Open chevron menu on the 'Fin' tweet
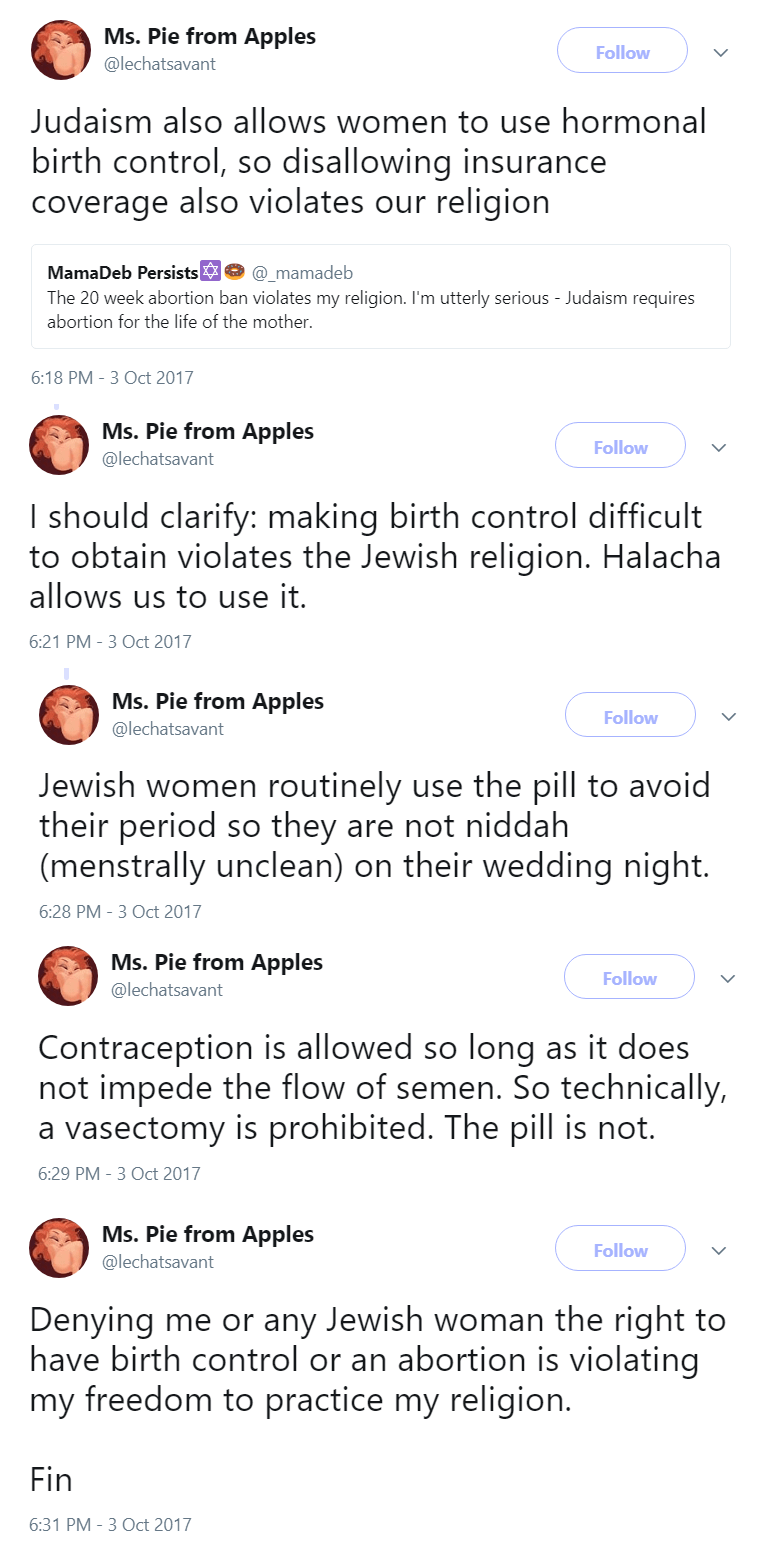The height and width of the screenshot is (1556, 778). click(718, 1251)
